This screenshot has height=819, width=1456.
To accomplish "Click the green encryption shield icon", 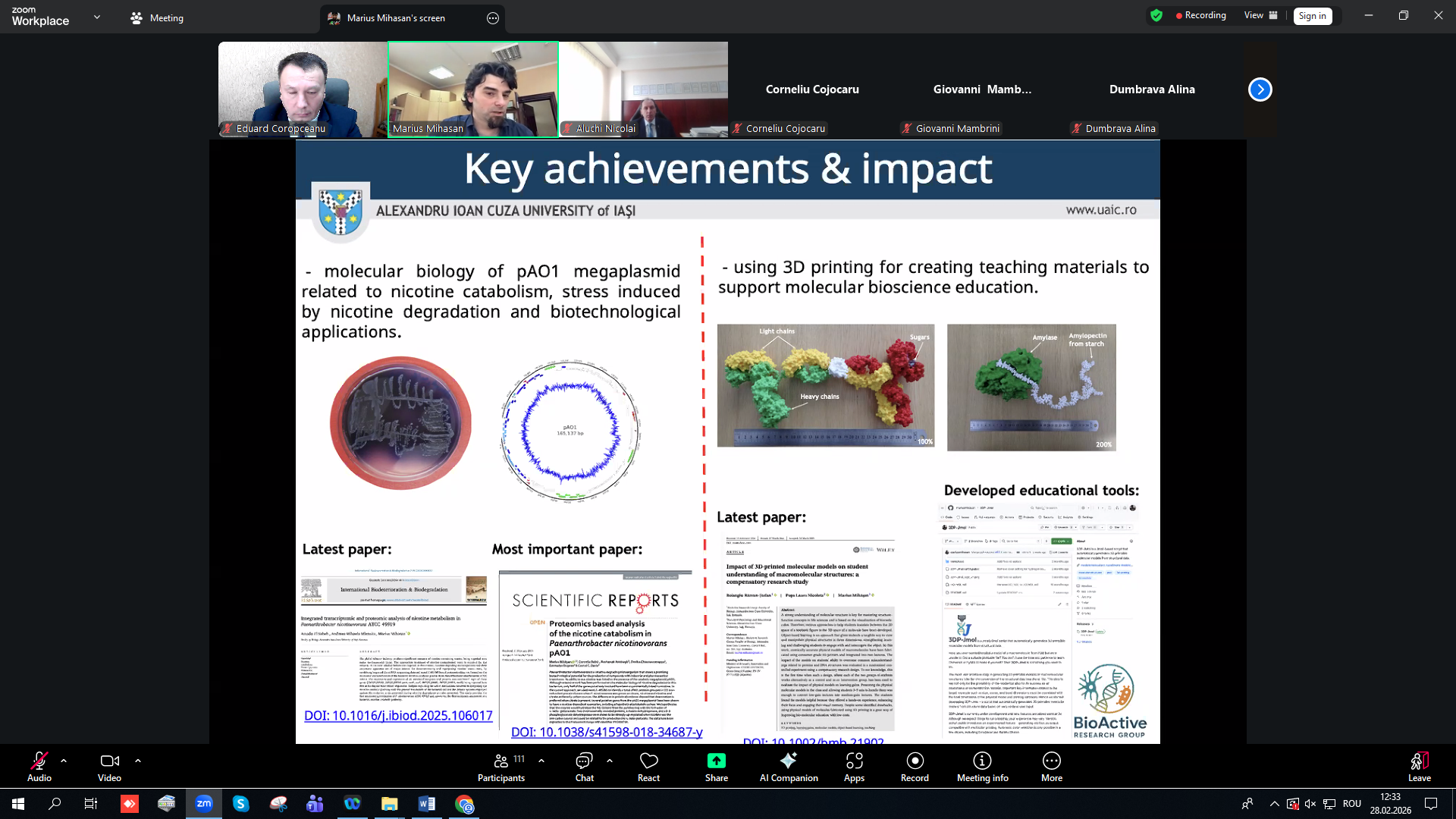I will [1156, 15].
